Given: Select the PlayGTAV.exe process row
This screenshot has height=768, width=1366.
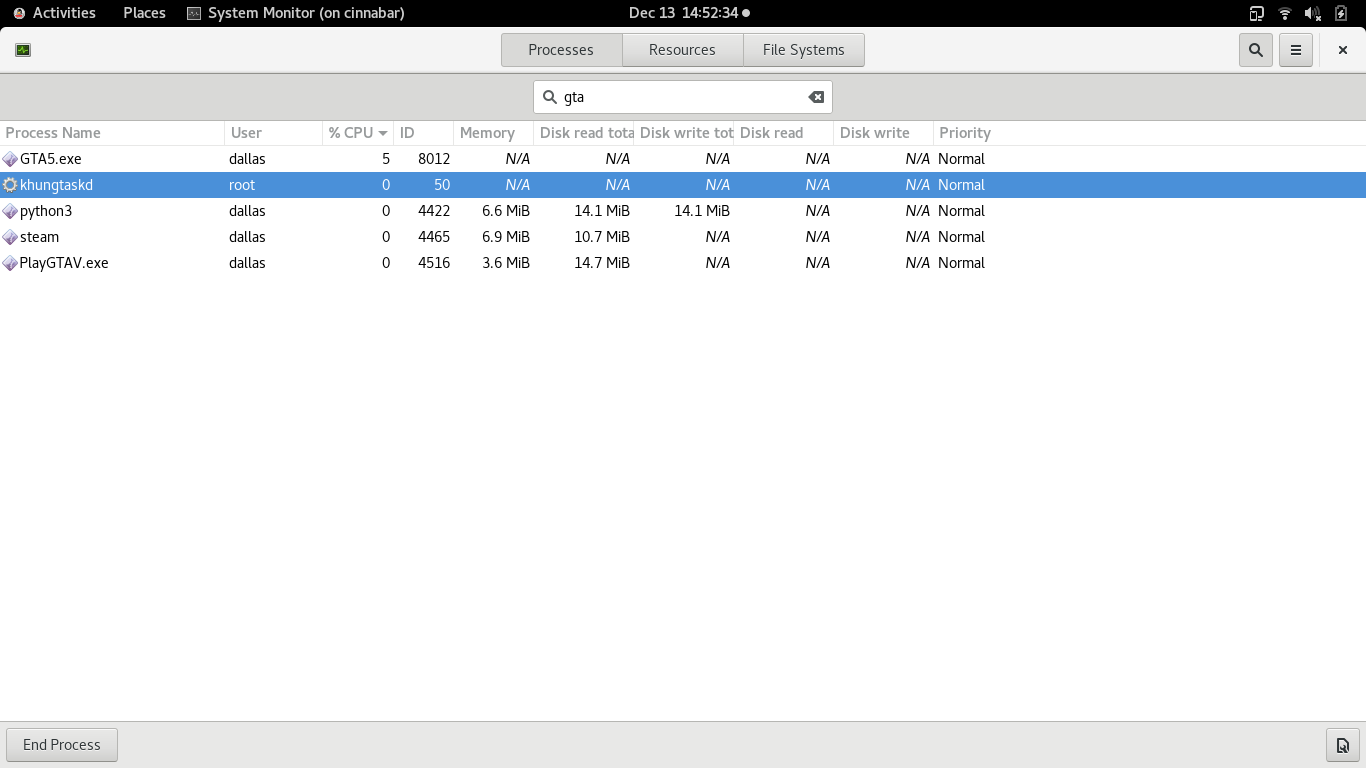Looking at the screenshot, I should [x=683, y=263].
